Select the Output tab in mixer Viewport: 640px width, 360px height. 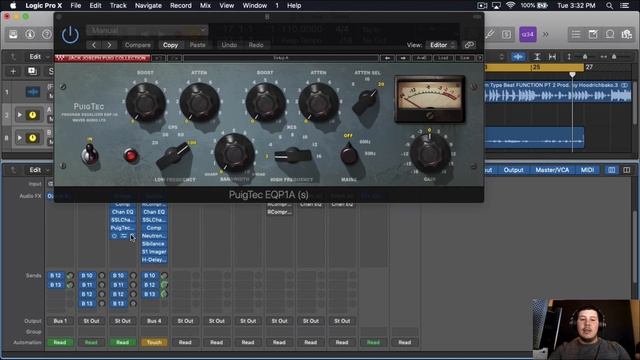pyautogui.click(x=513, y=170)
